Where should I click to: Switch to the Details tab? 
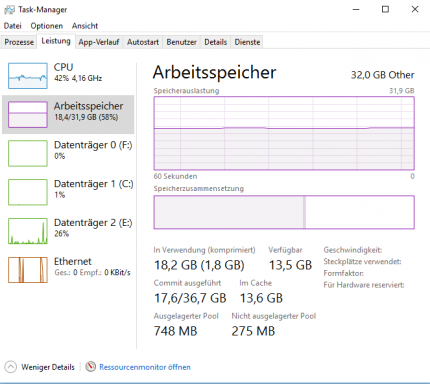216,42
